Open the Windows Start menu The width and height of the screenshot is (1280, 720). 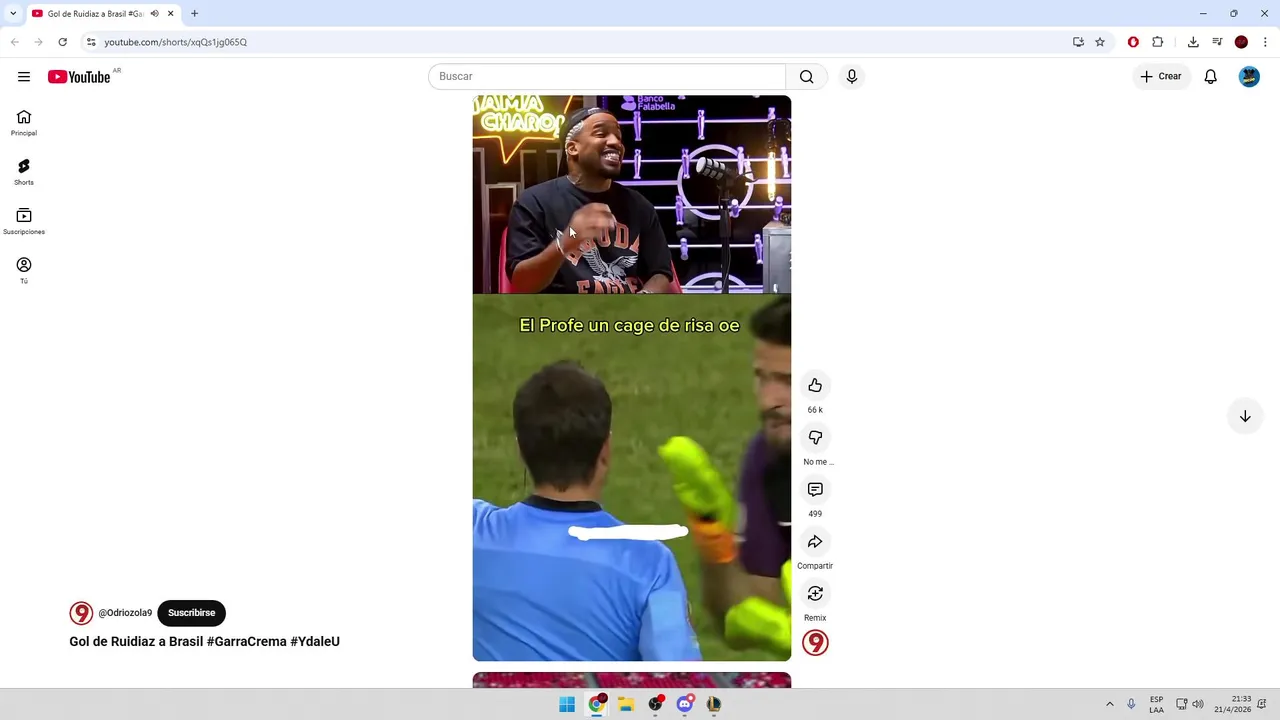point(567,705)
